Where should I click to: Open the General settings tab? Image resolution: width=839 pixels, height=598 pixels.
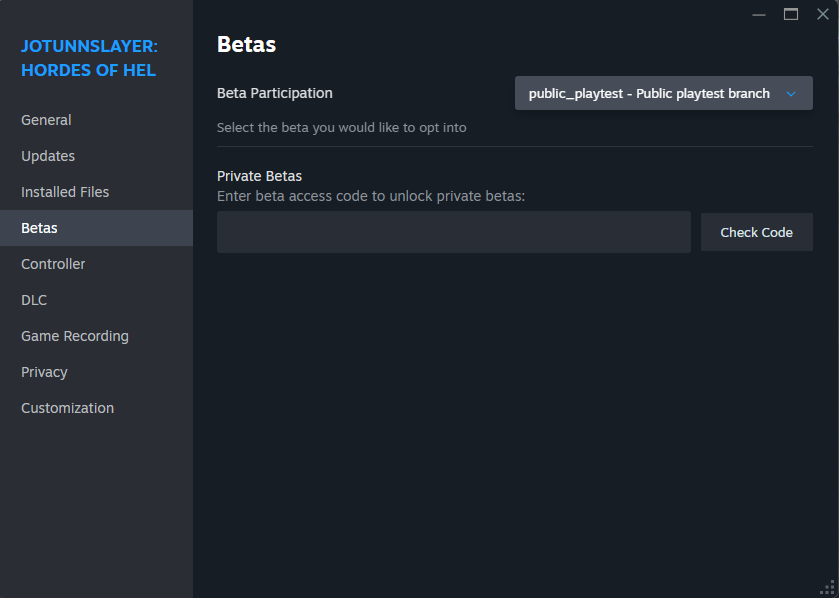[96, 120]
